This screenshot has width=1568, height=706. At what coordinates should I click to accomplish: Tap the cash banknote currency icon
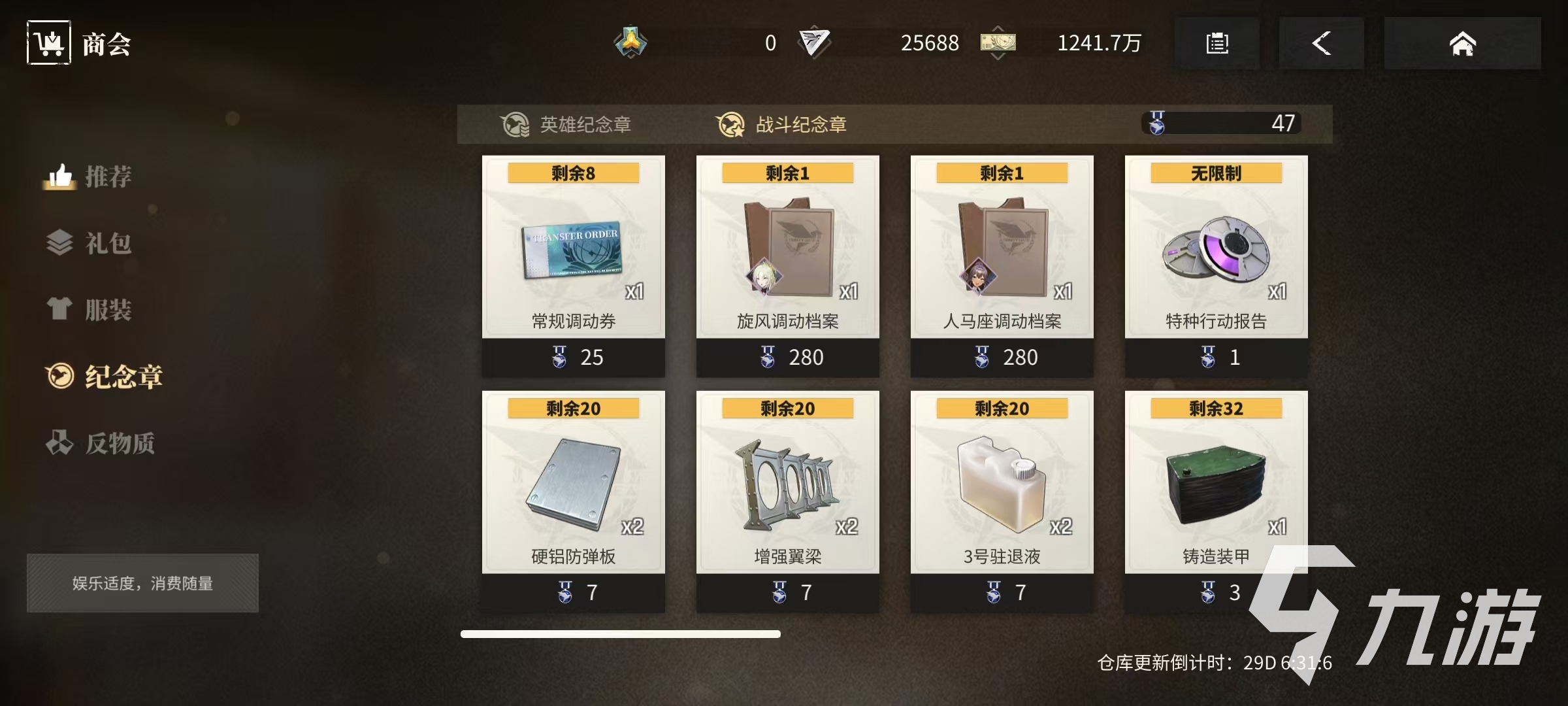tap(998, 43)
